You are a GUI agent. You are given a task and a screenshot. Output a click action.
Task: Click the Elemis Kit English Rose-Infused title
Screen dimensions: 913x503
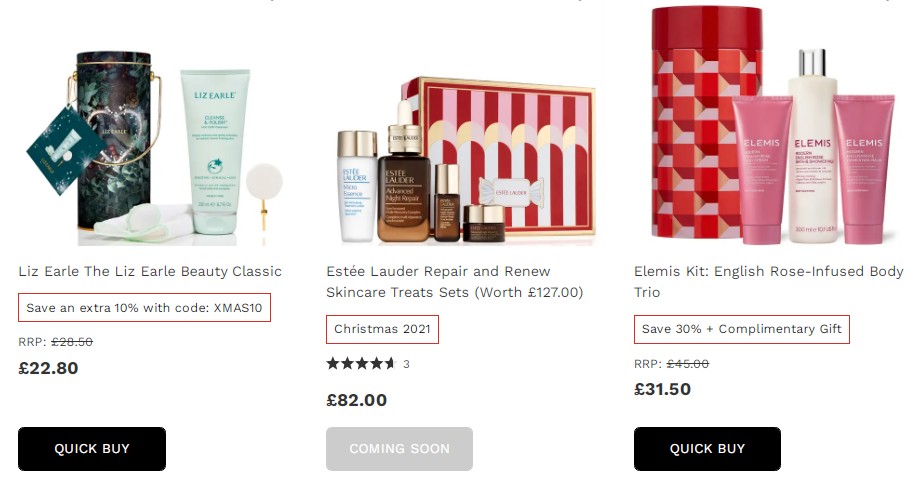click(769, 282)
